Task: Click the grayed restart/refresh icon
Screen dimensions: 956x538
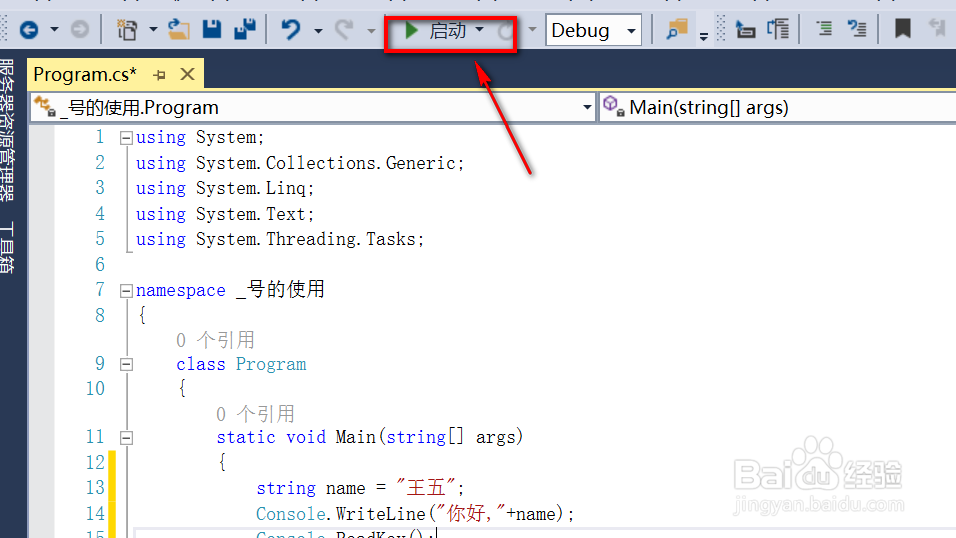Action: (505, 30)
